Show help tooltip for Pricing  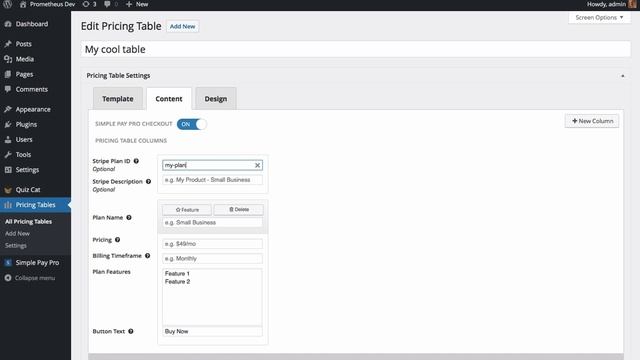(x=118, y=240)
